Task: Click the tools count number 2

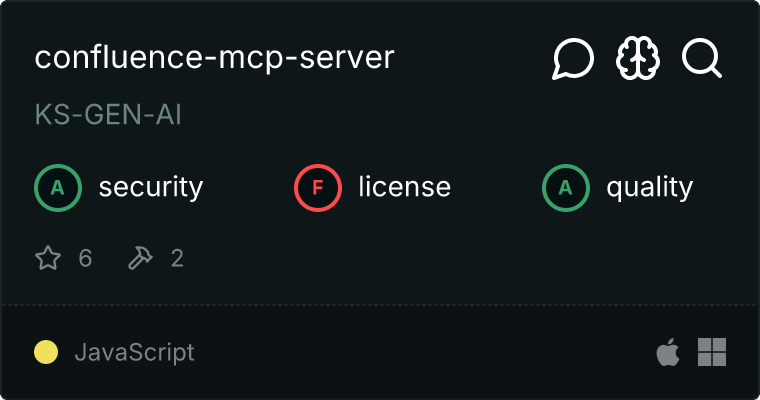Action: (x=177, y=259)
